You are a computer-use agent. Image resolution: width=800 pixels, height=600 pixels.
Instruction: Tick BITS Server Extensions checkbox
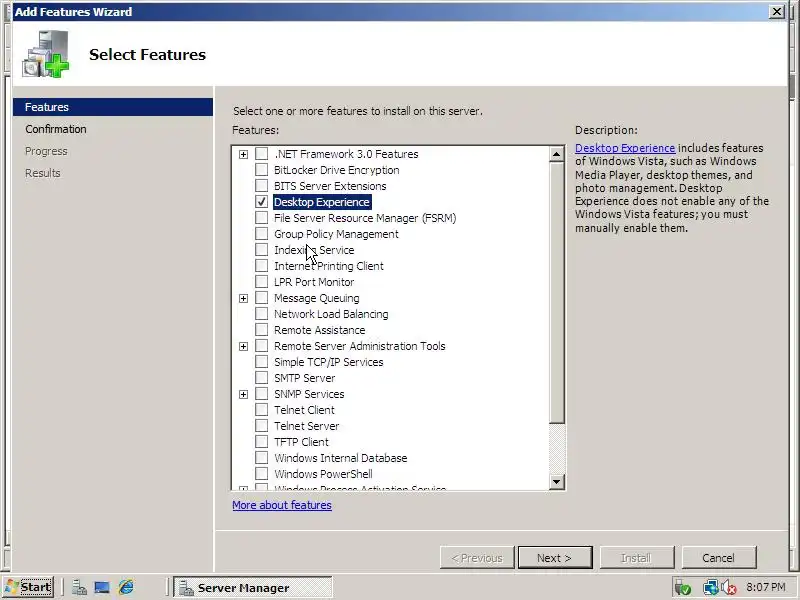pos(261,186)
